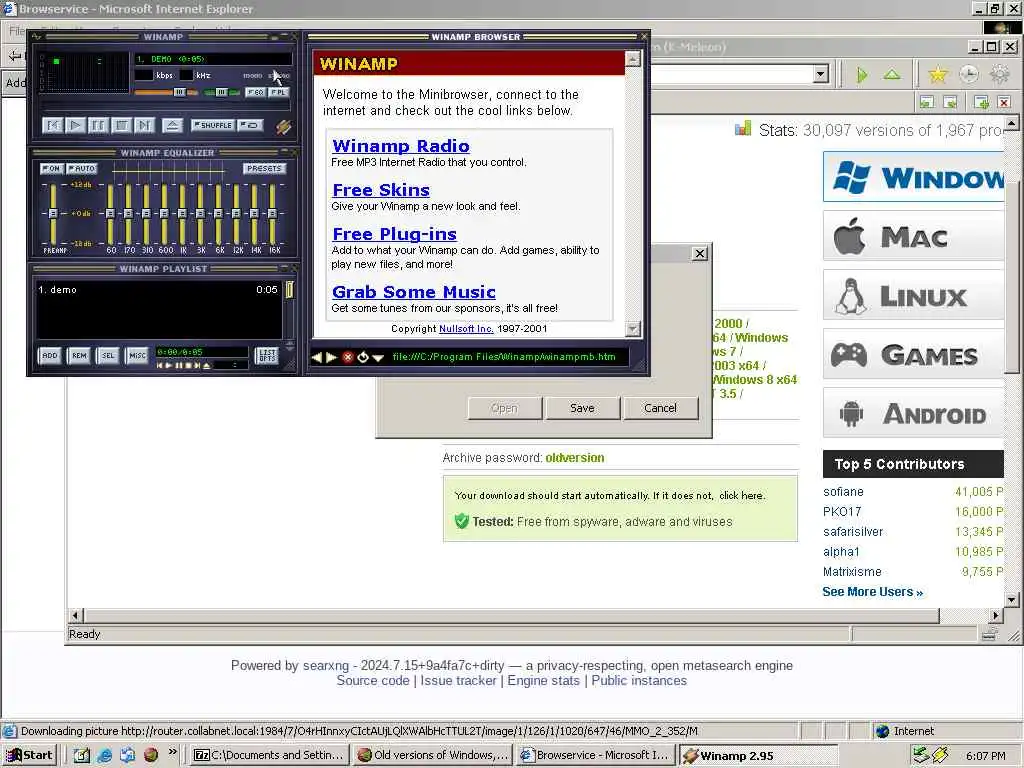Open the Linux category banner
The height and width of the screenshot is (768, 1024).
[x=913, y=295]
